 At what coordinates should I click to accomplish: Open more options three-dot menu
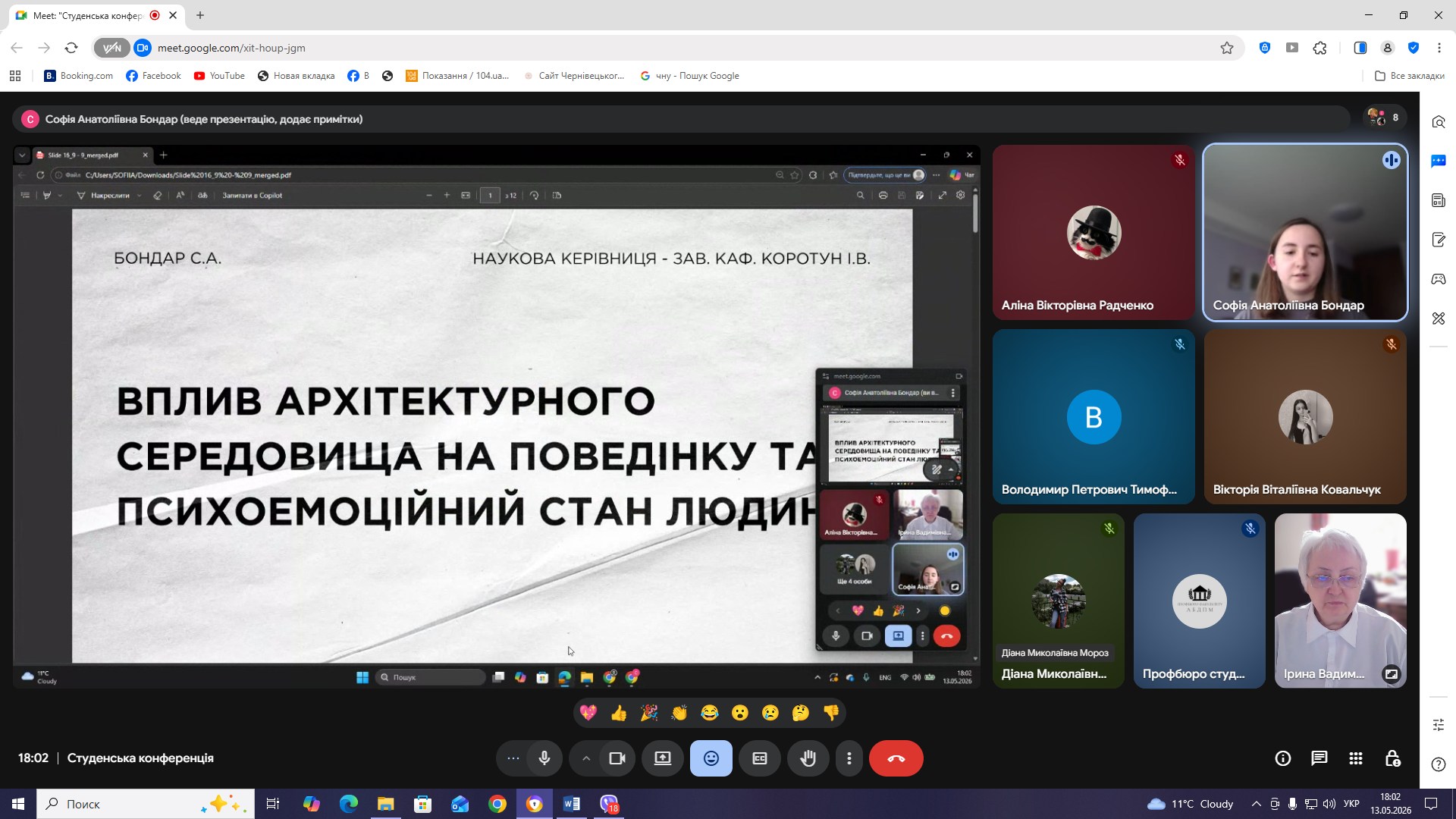849,758
